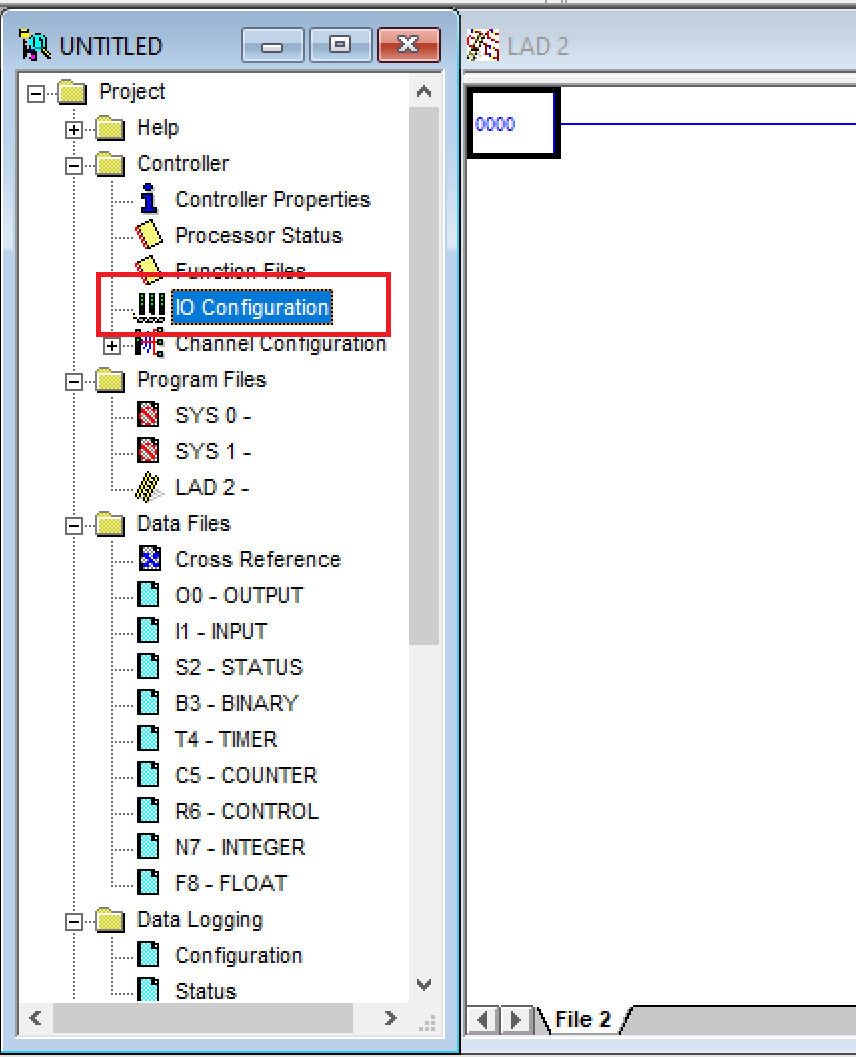Collapse the Controller folder node
The height and width of the screenshot is (1057, 856).
point(73,165)
